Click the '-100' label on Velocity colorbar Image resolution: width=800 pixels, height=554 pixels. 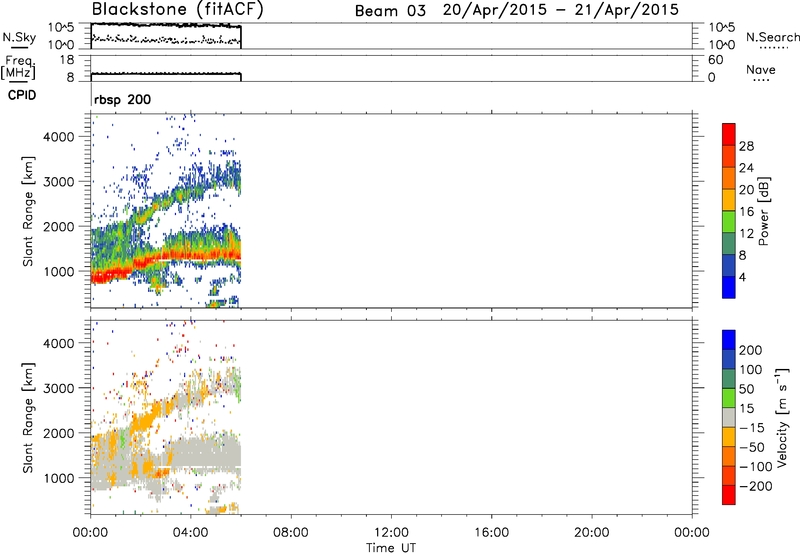(x=756, y=466)
